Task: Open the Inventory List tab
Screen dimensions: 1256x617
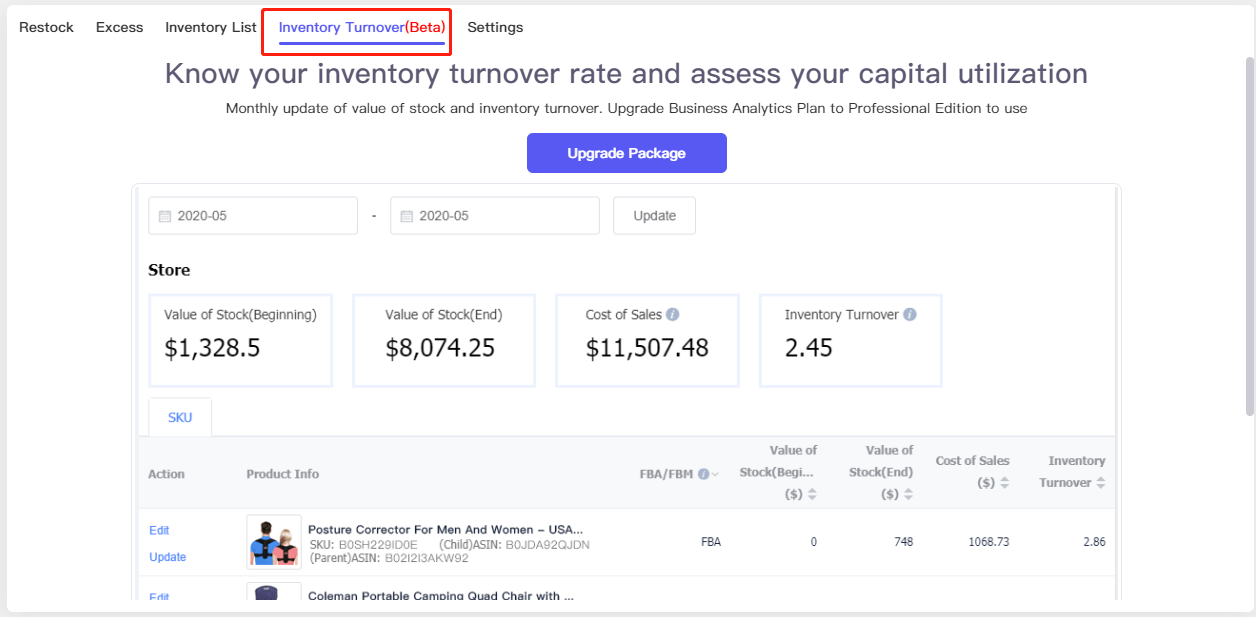Action: 211,27
